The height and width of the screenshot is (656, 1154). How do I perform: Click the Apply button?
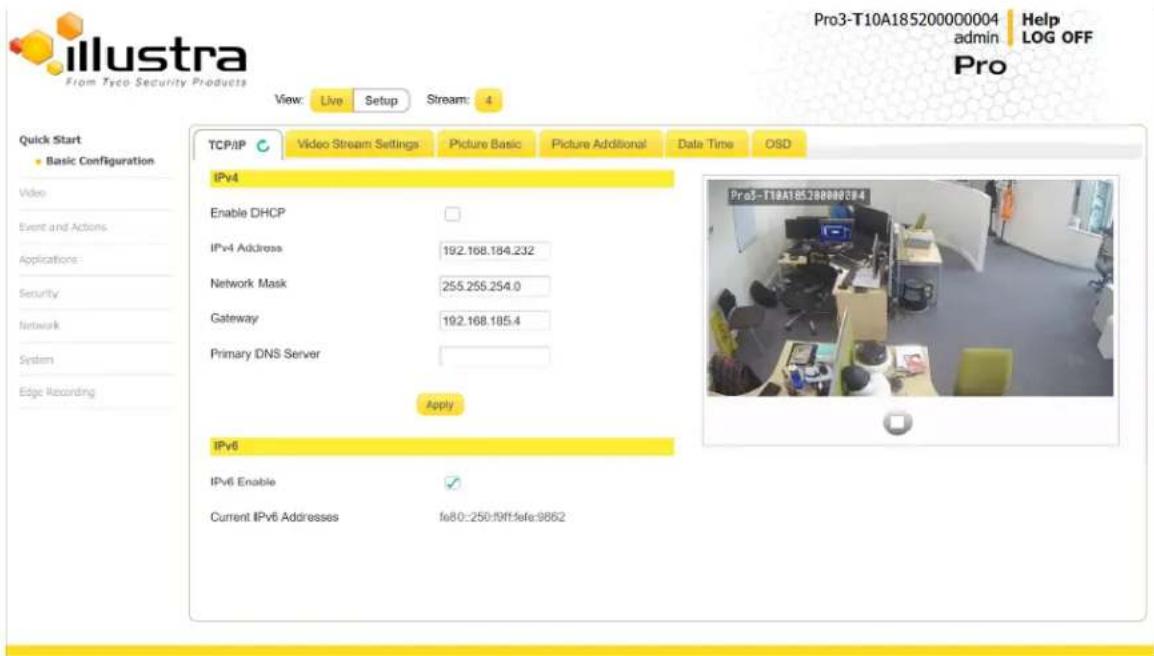440,404
